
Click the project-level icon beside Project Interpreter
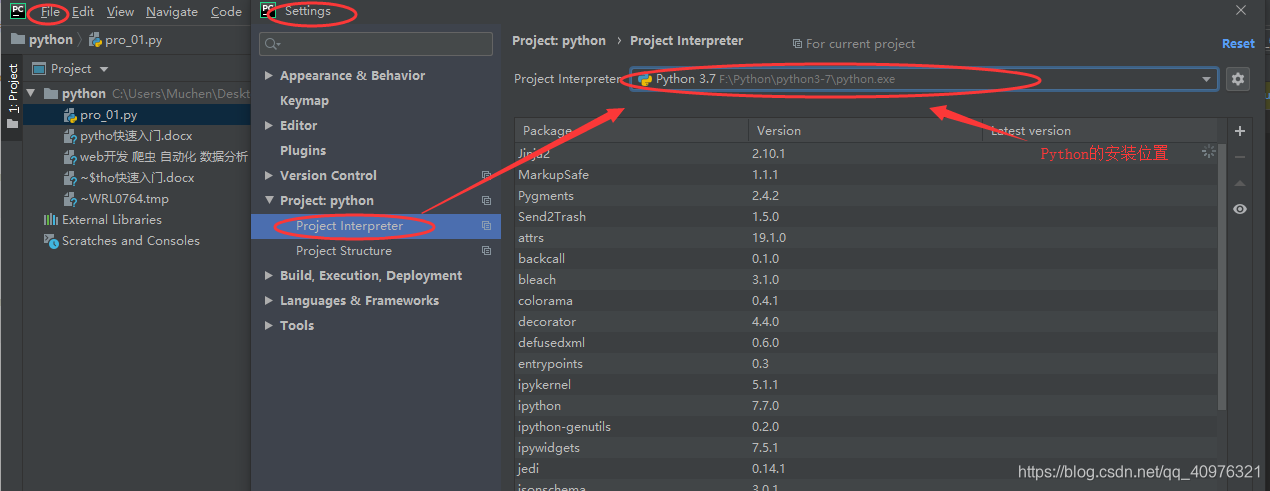coord(487,226)
